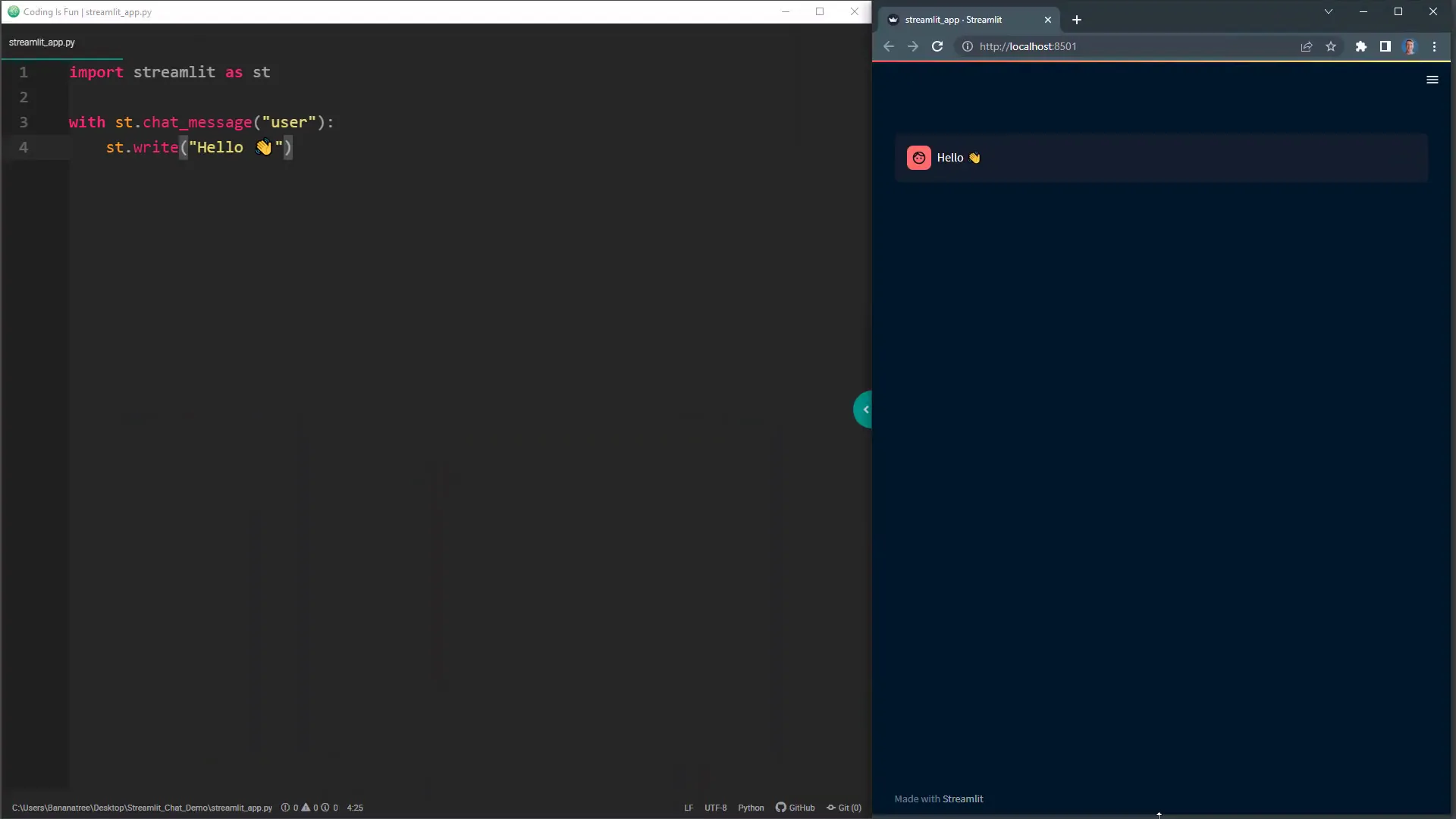Open the browser three-dot menu
This screenshot has width=1456, height=819.
coord(1435,46)
